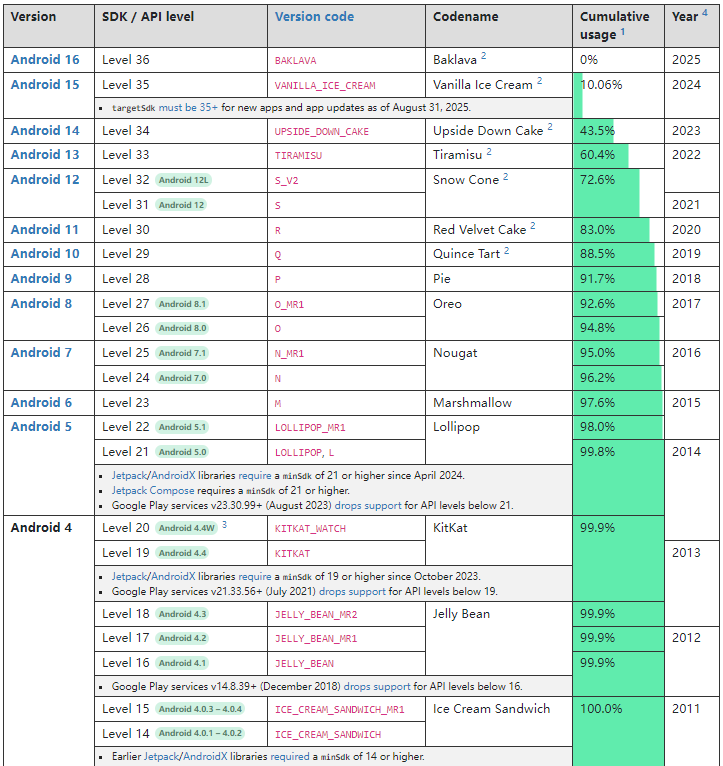Screen dimensions: 723x766
Task: Open footnote 3 beside Android 4.4W badge
Action: 224,525
